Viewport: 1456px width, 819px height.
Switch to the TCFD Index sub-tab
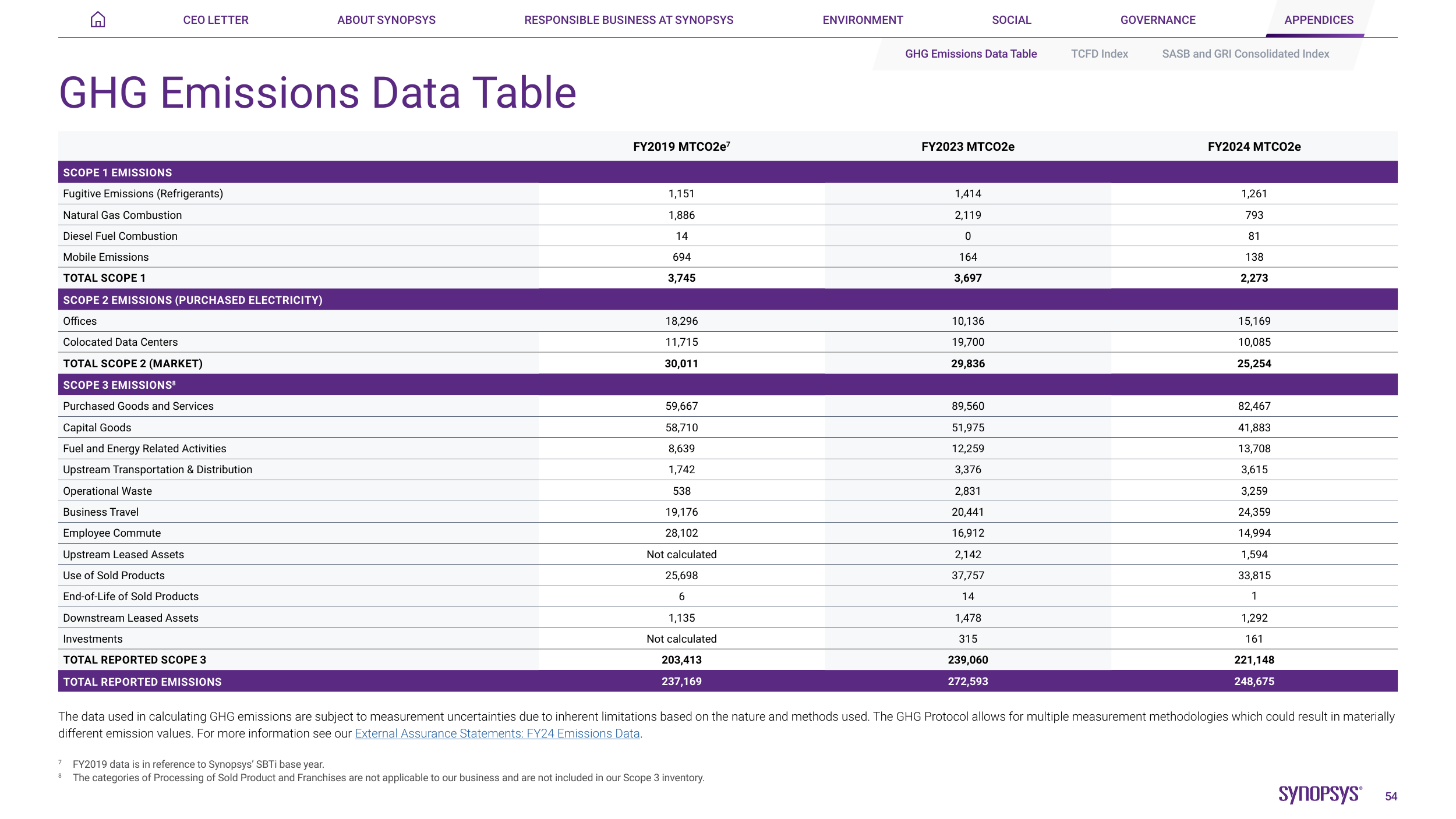coord(1100,54)
